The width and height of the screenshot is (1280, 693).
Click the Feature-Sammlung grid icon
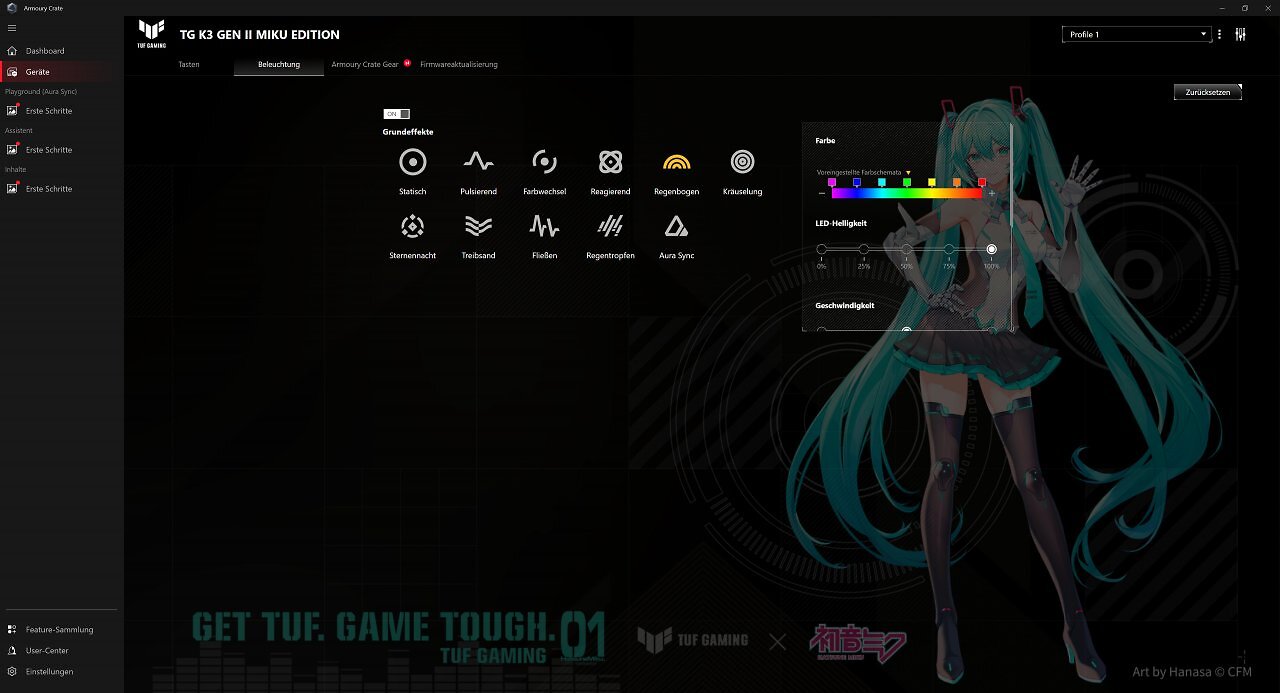12,630
